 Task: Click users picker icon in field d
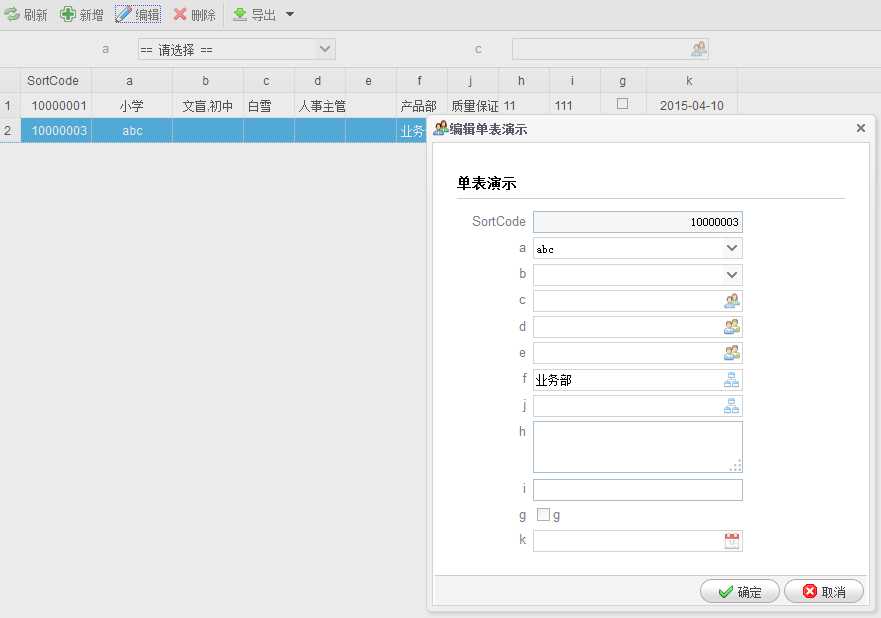pos(732,327)
